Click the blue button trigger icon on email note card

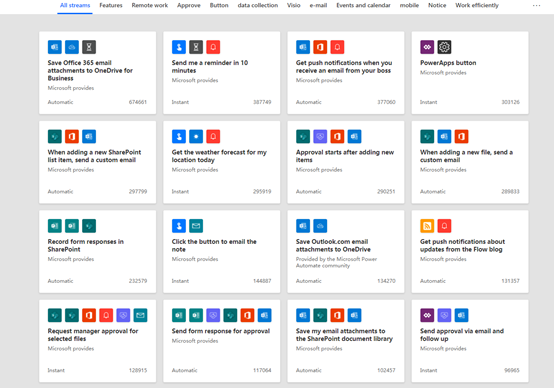179,226
